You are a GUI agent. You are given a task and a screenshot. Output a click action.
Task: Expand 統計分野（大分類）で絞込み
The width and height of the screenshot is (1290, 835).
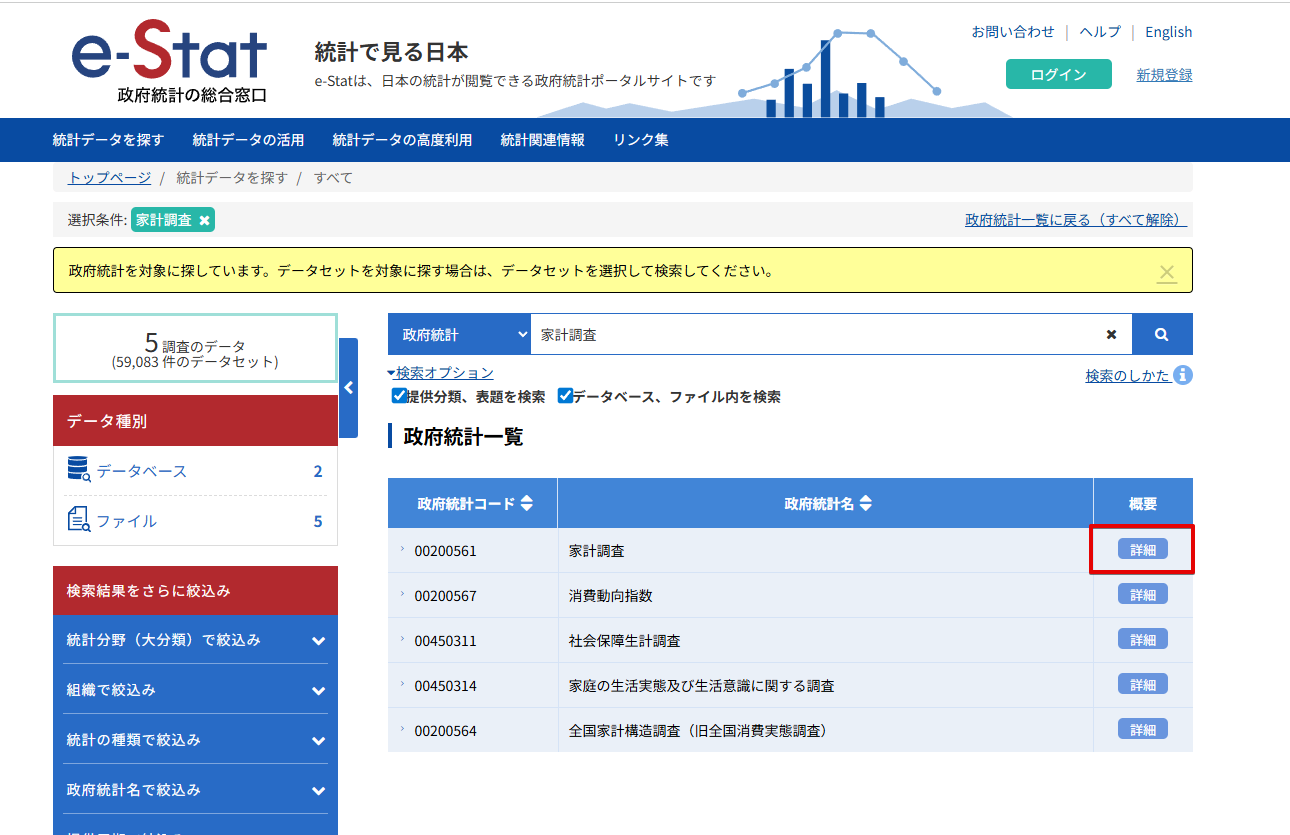(x=195, y=640)
